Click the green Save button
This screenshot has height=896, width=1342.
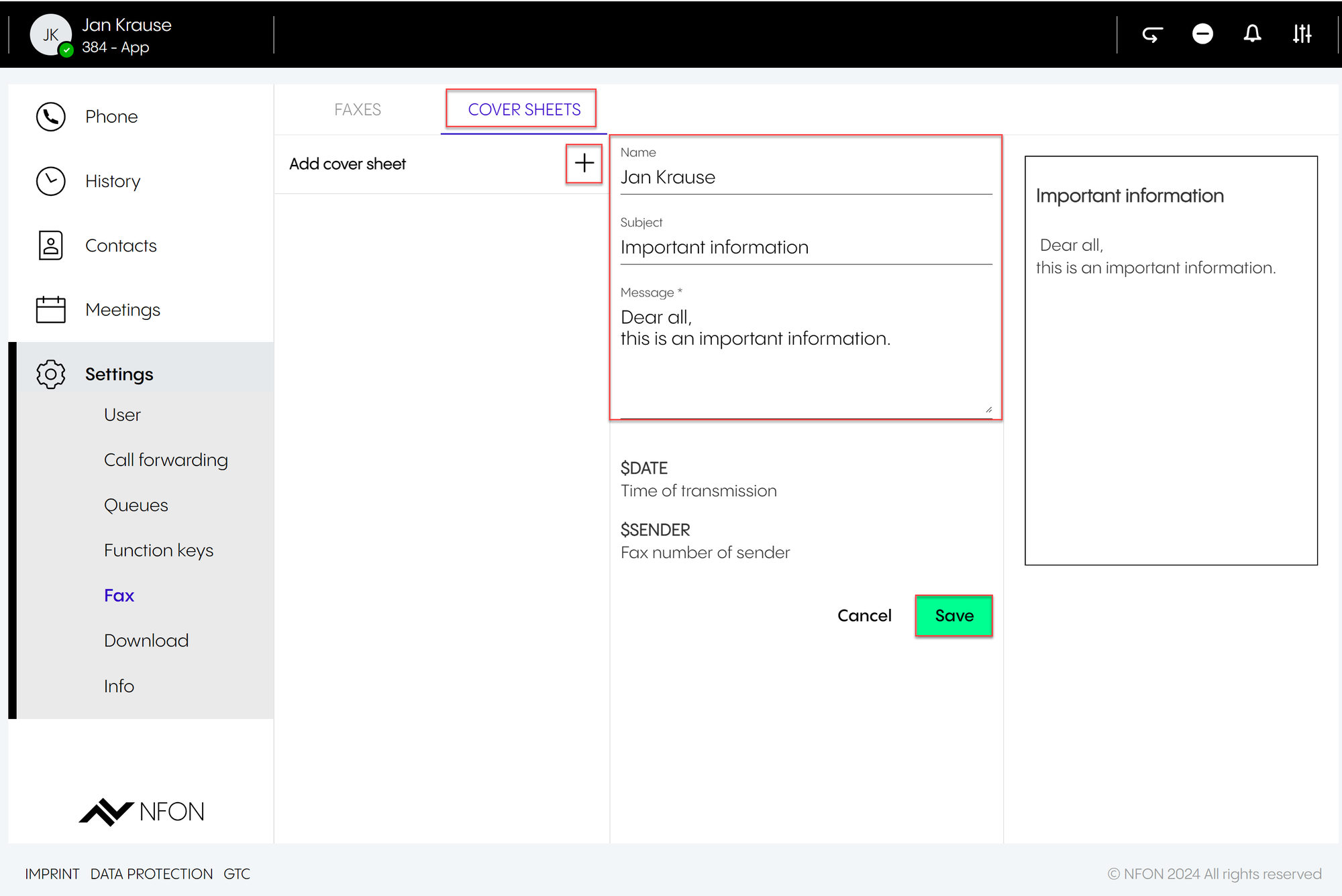[x=953, y=616]
